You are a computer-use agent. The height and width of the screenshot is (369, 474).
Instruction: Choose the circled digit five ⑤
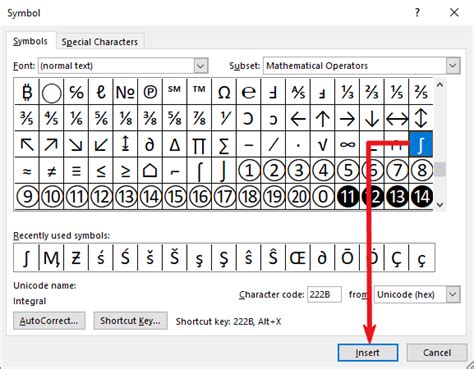click(347, 171)
